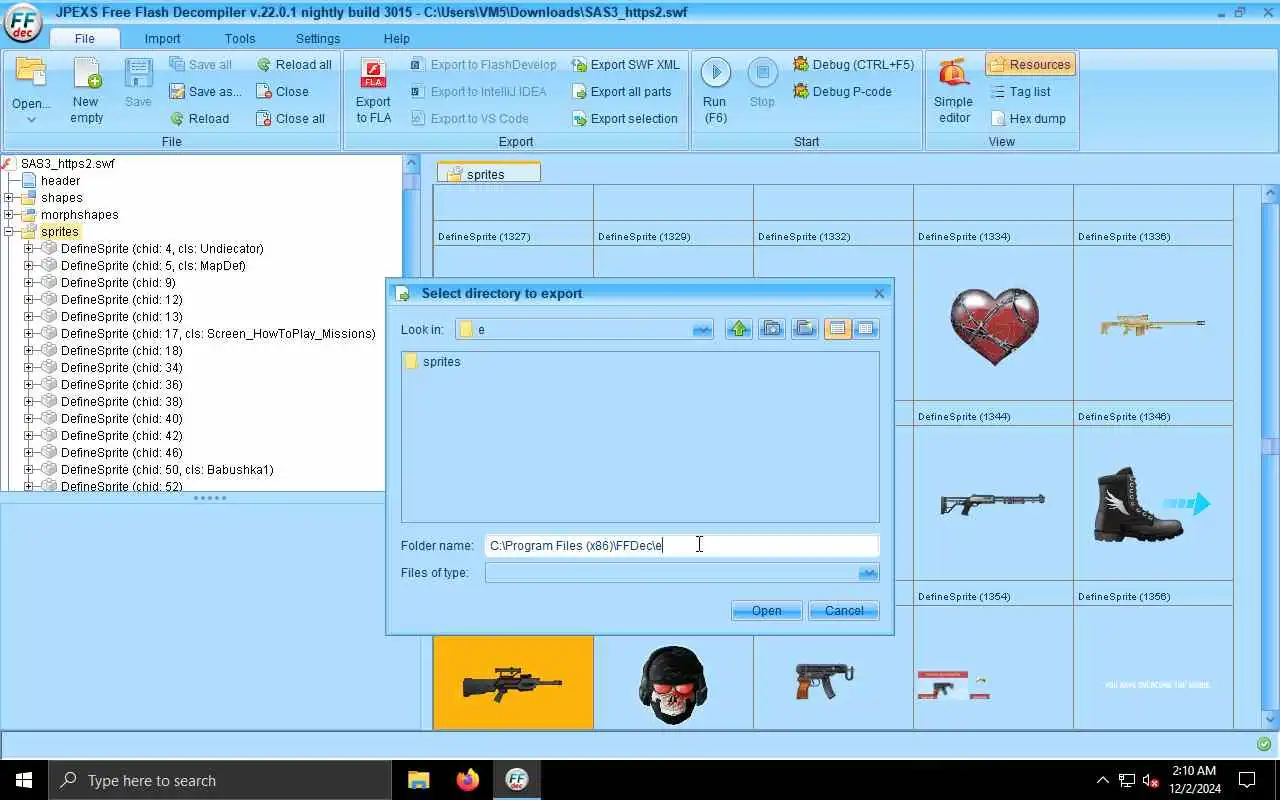The height and width of the screenshot is (800, 1280).
Task: Switch dialog to Details view
Action: pos(866,329)
